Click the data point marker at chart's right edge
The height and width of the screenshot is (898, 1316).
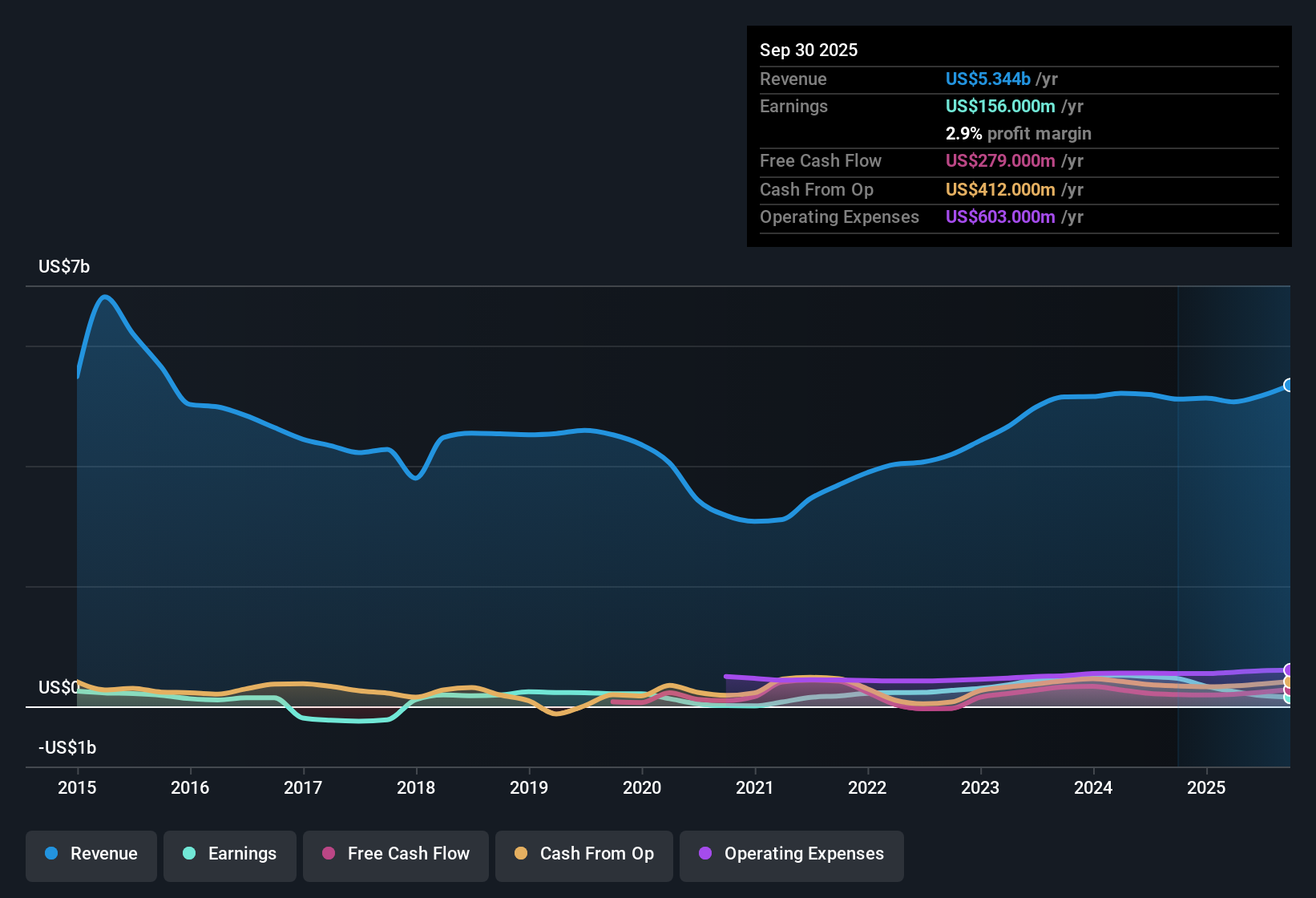tap(1288, 386)
